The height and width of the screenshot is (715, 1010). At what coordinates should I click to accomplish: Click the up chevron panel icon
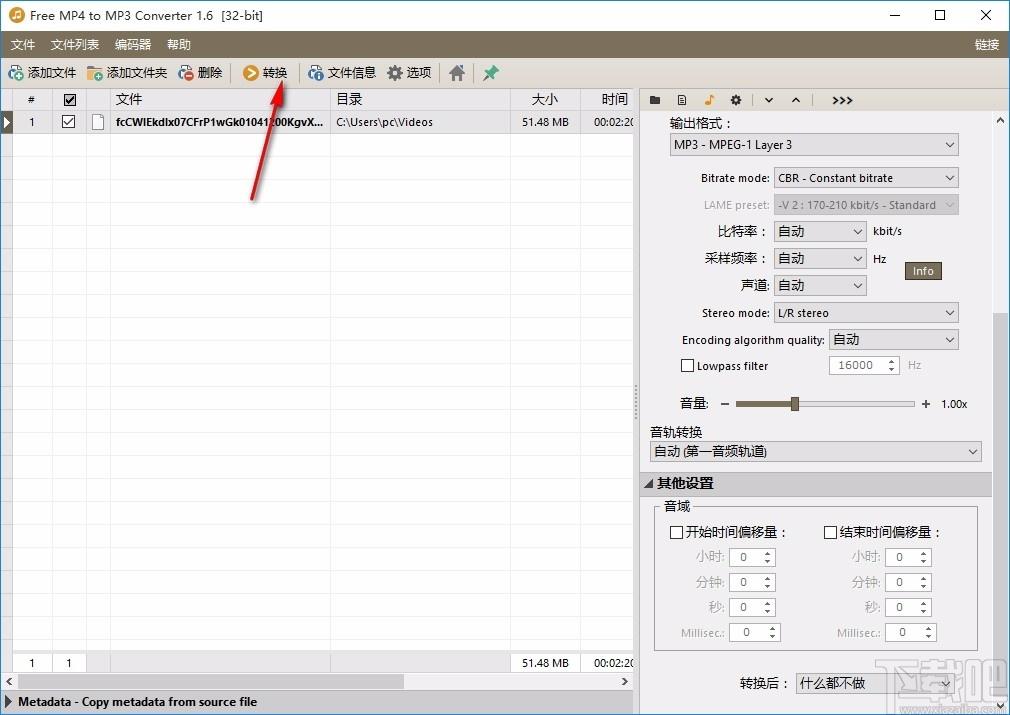[796, 100]
